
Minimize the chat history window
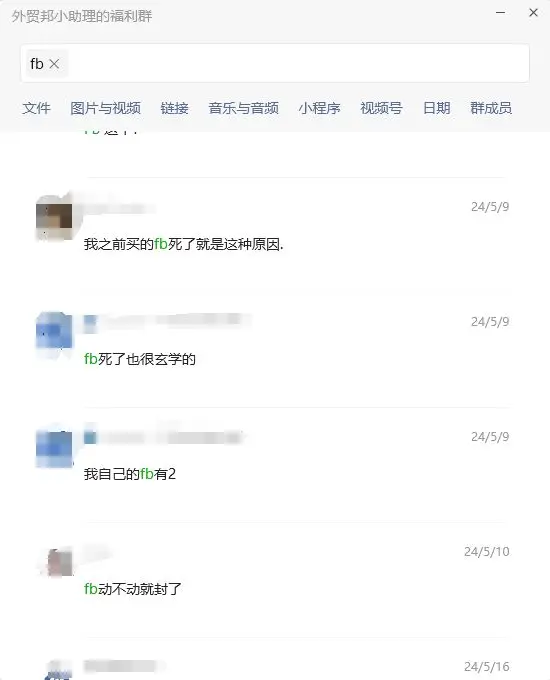coord(500,13)
